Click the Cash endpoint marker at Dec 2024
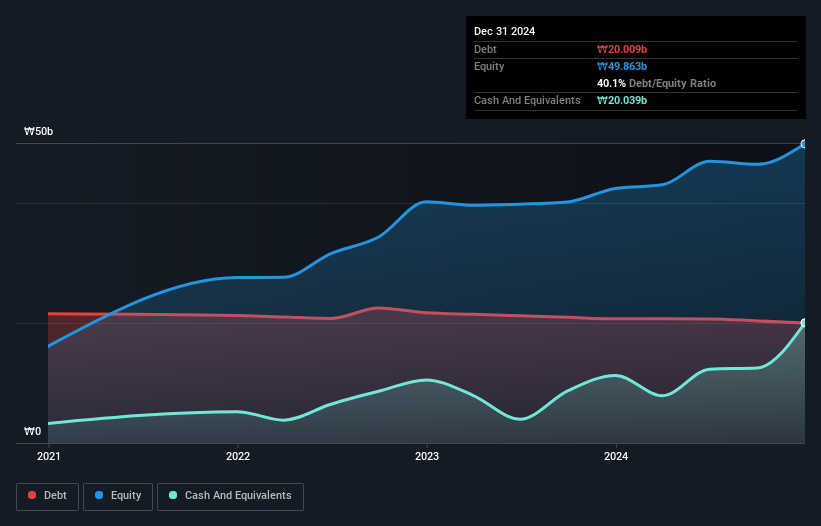Image resolution: width=821 pixels, height=526 pixels. pos(804,323)
